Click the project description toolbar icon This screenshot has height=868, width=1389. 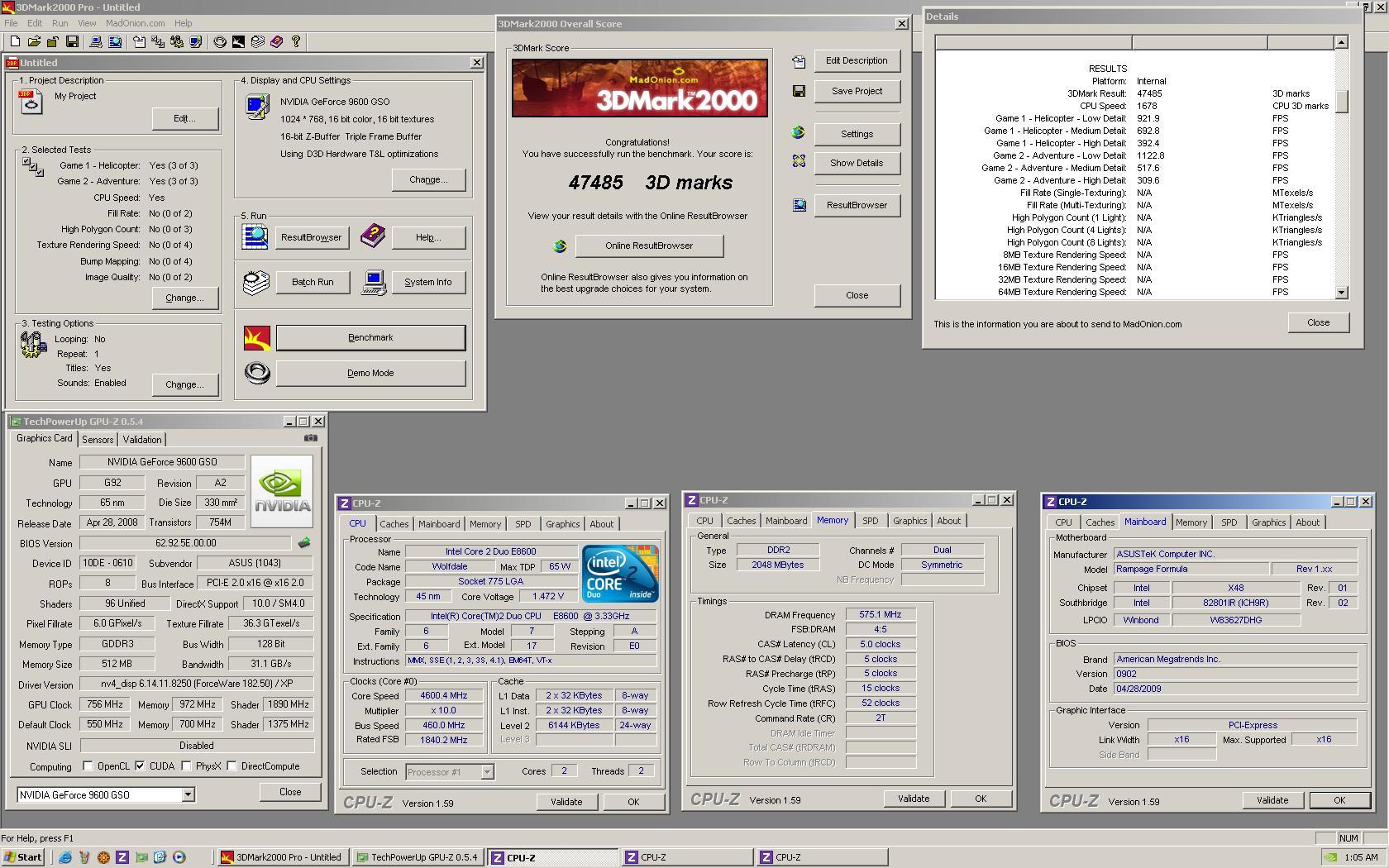[x=139, y=41]
